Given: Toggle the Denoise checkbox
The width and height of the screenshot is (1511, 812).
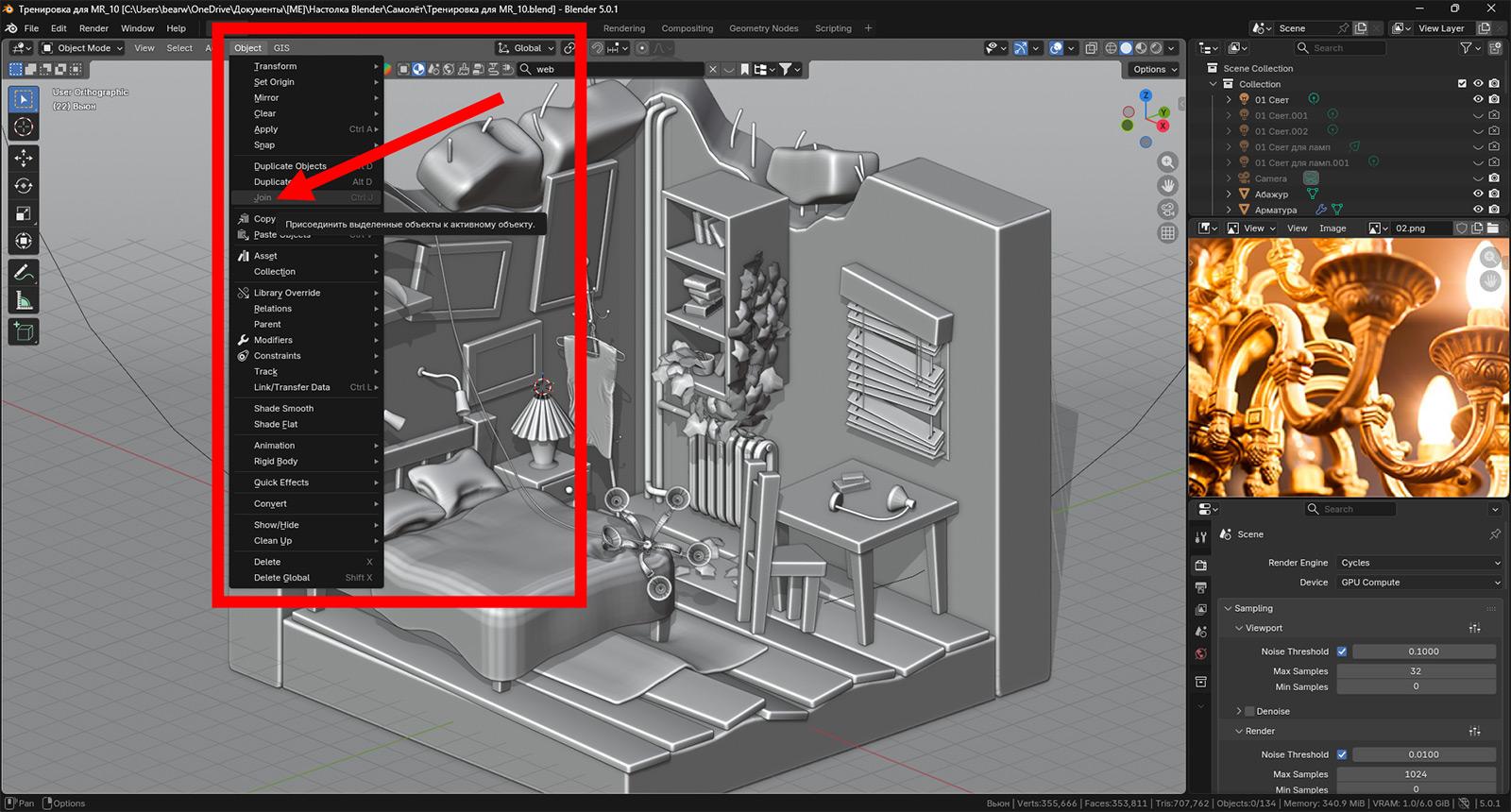Looking at the screenshot, I should click(x=1249, y=711).
